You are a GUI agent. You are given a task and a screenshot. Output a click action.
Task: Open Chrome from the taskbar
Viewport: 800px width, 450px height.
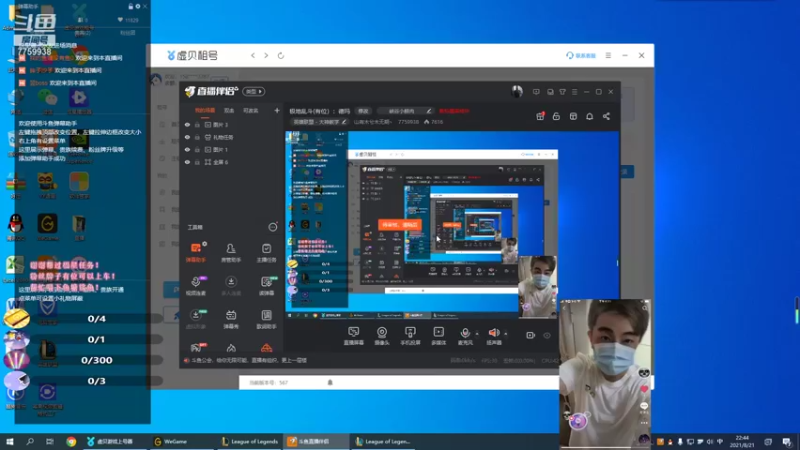[71, 441]
